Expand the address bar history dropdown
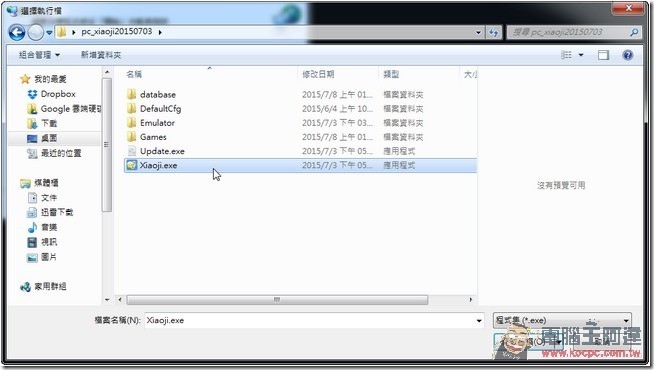Image resolution: width=654 pixels, height=370 pixels. click(x=478, y=32)
